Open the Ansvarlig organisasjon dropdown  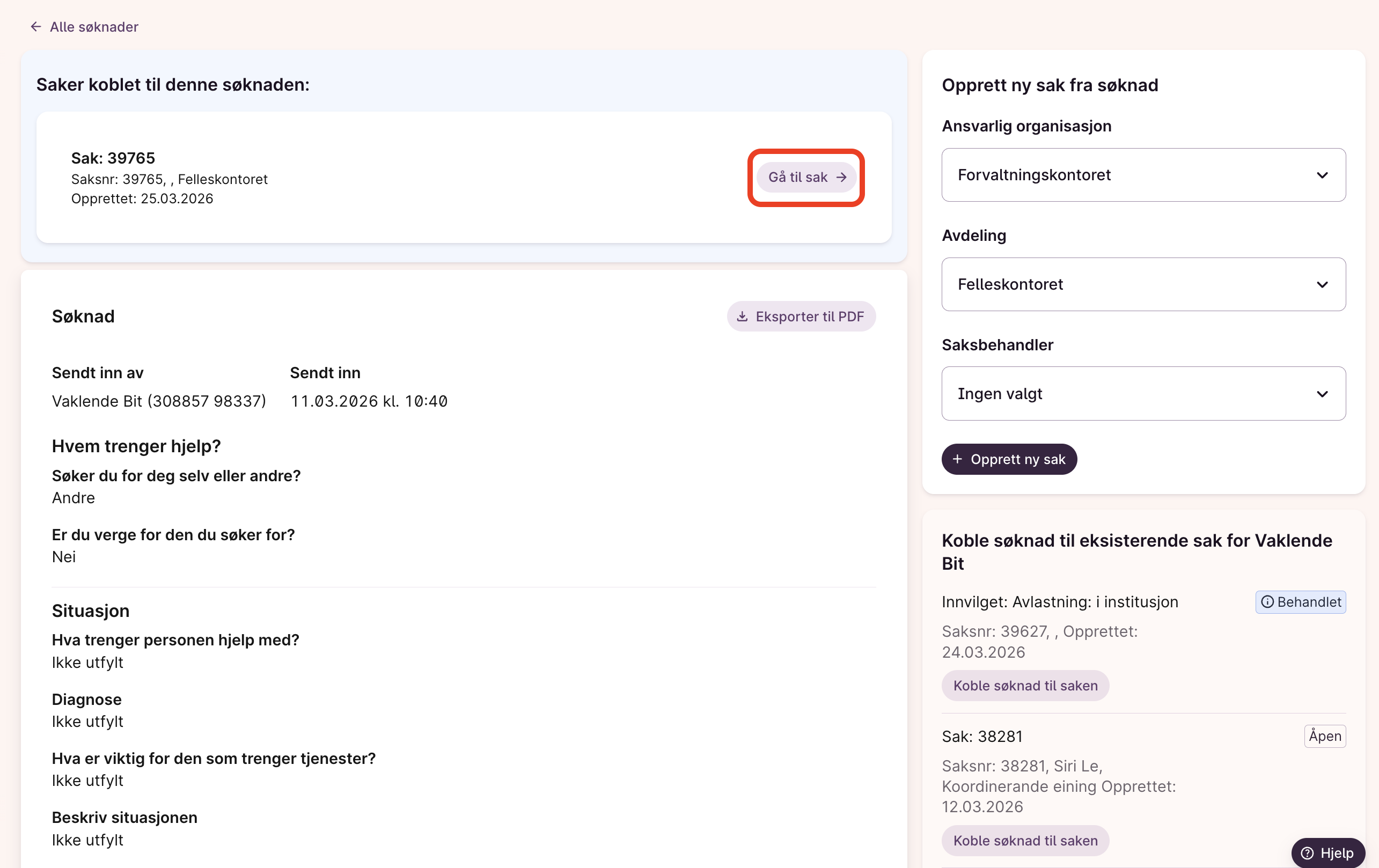coord(1143,175)
